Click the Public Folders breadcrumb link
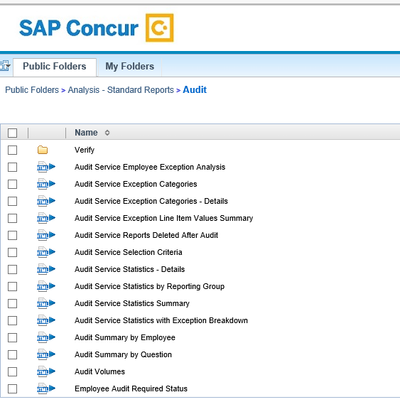This screenshot has height=399, width=400. point(32,90)
